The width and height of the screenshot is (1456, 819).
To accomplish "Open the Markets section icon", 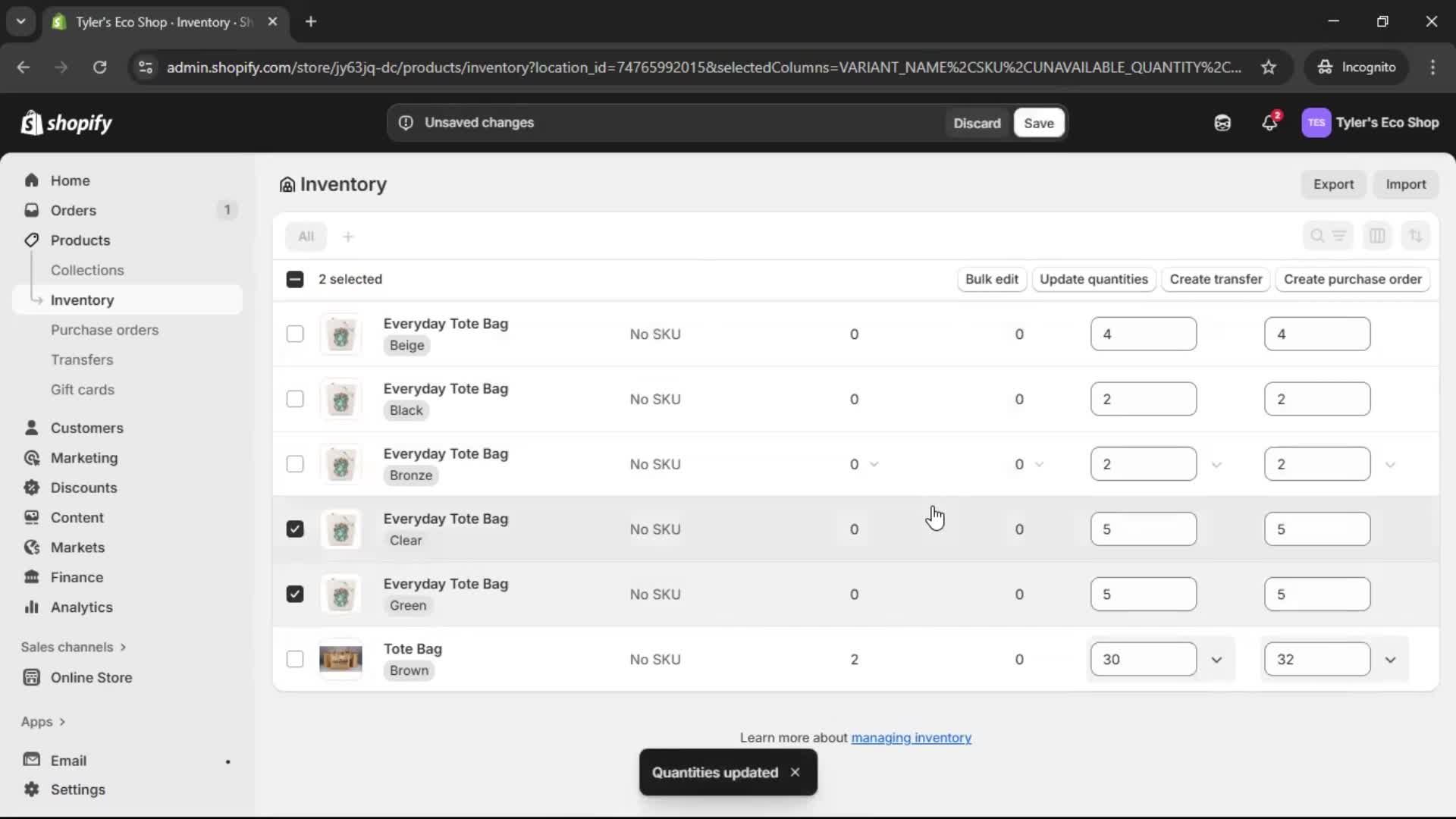I will tap(32, 547).
